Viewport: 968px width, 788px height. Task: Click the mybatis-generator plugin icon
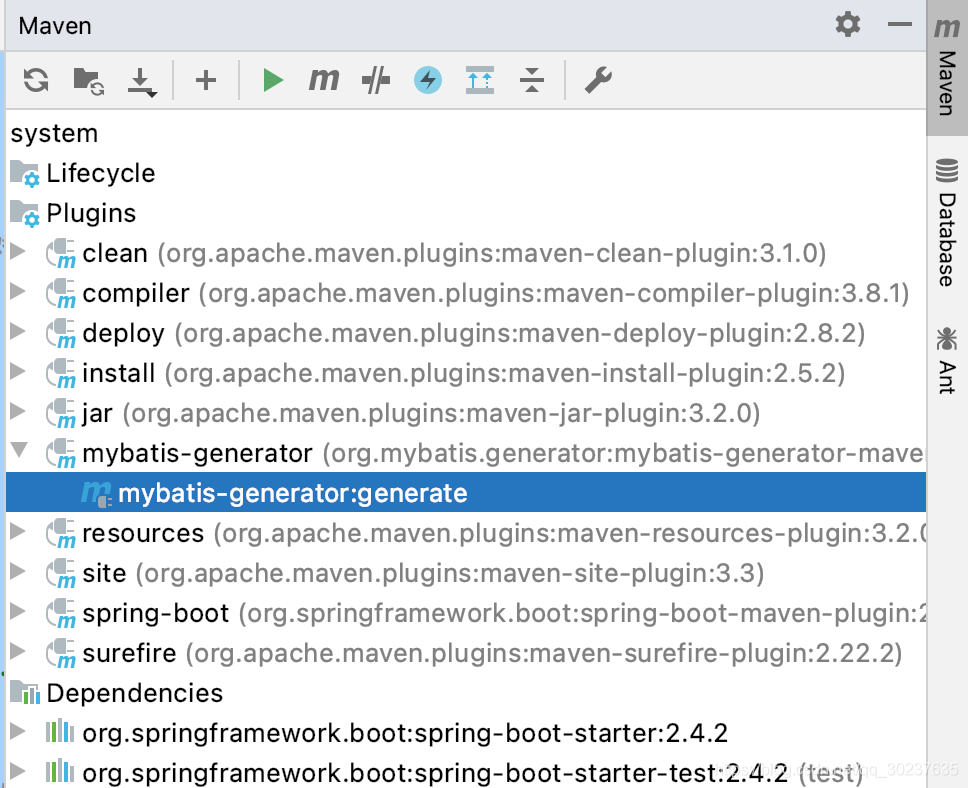[x=60, y=454]
